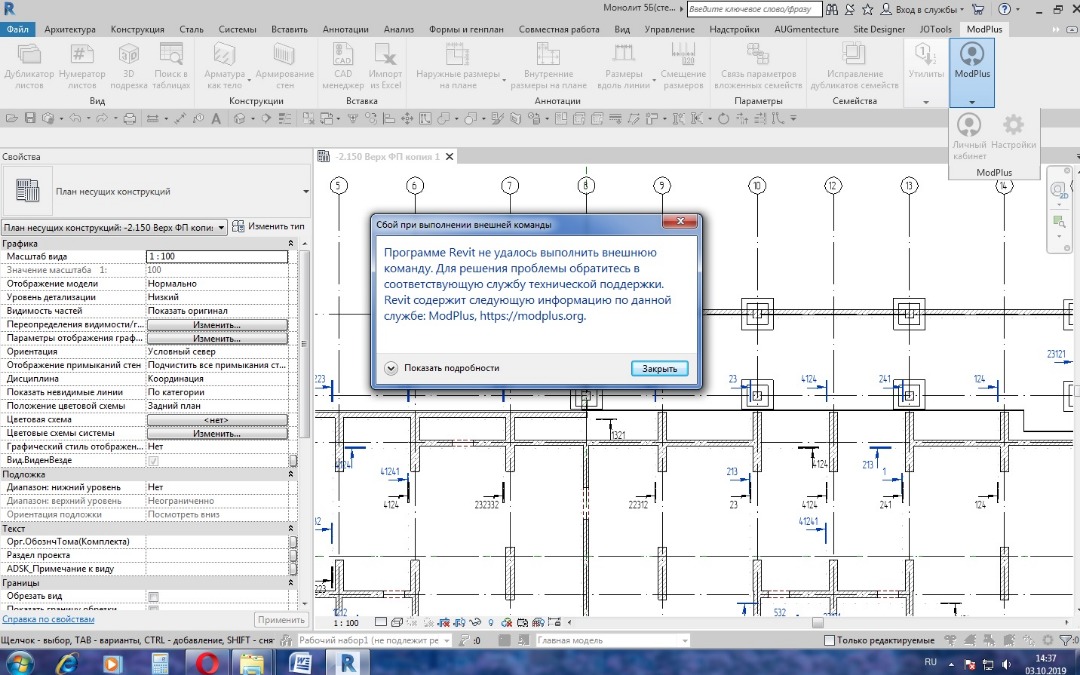Open the Управление ribbon tab

(x=669, y=30)
